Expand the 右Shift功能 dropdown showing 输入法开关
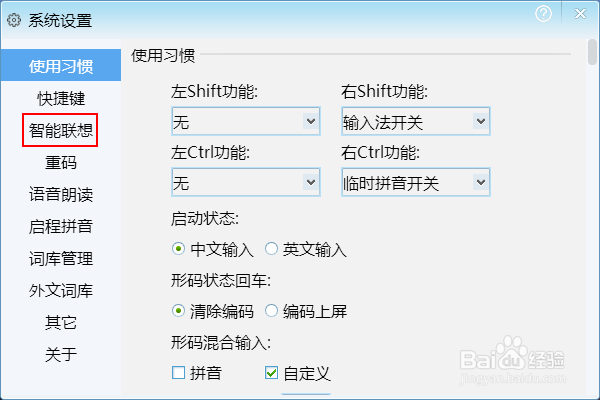Image resolution: width=600 pixels, height=400 pixels. pos(416,121)
